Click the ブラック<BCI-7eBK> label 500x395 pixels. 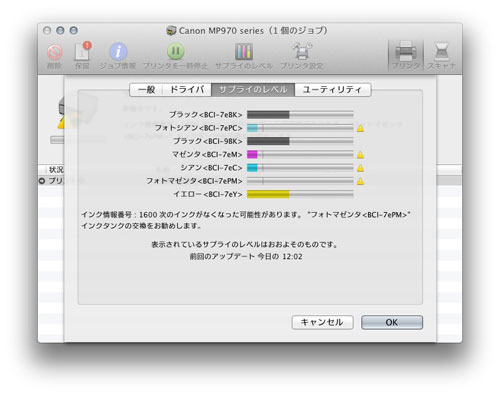pyautogui.click(x=206, y=115)
